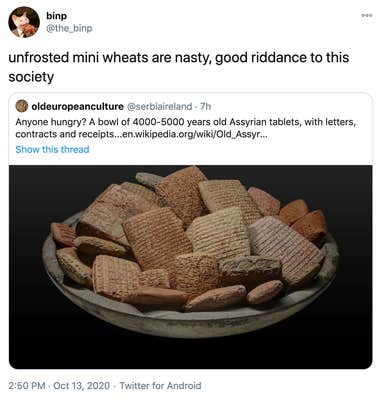
Task: Follow the en.wikipedia.org Old_Assyr link
Action: pyautogui.click(x=204, y=134)
